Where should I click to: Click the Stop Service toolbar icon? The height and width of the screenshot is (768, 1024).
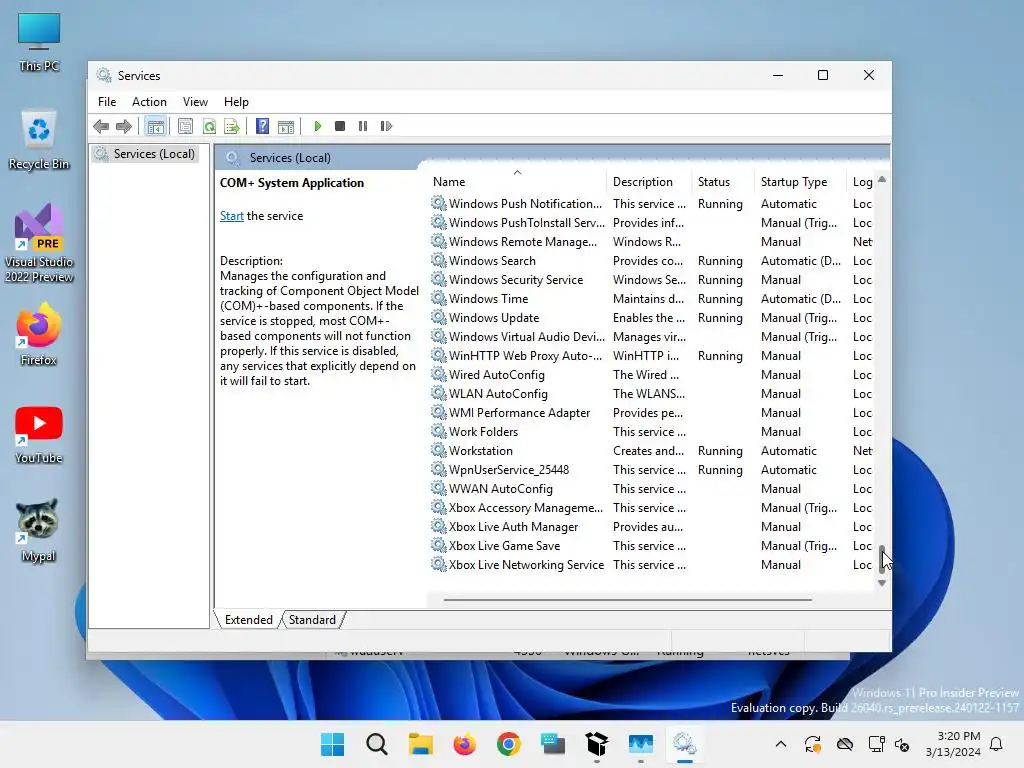(340, 126)
